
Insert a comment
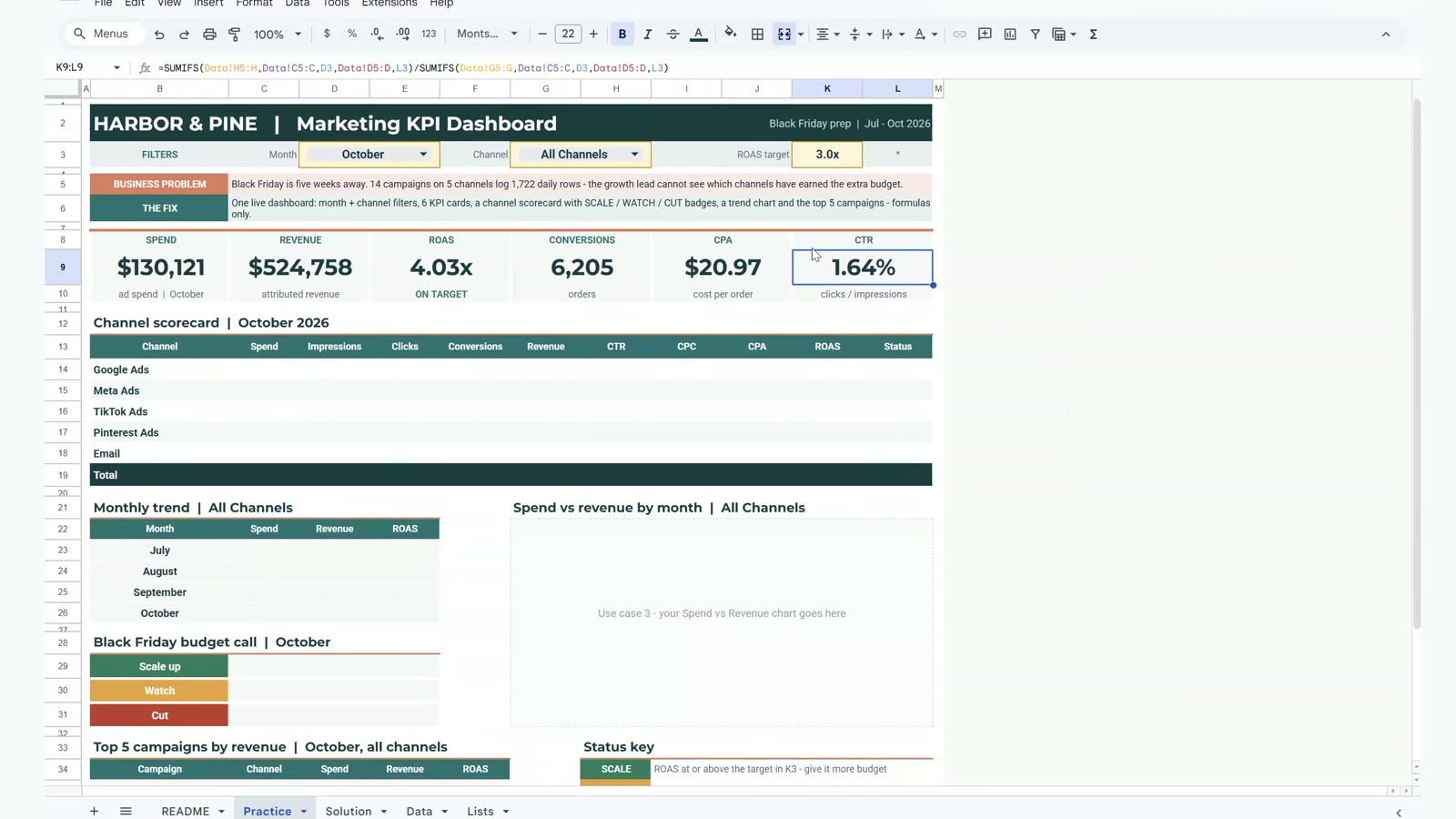click(985, 34)
